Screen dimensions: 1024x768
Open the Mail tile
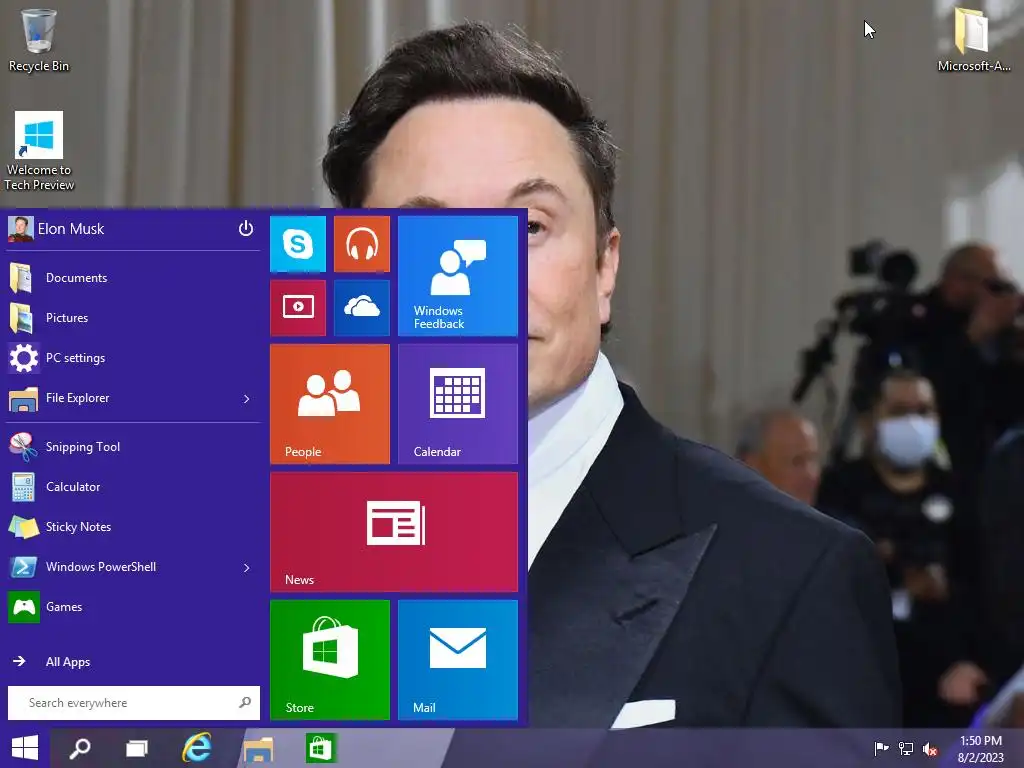458,660
